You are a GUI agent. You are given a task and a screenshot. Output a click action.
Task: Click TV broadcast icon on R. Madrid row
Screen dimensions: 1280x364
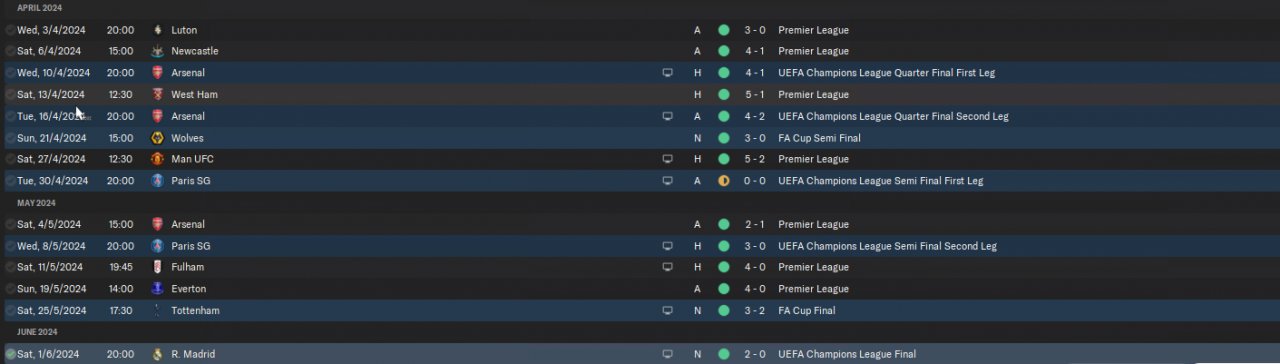[x=667, y=354]
